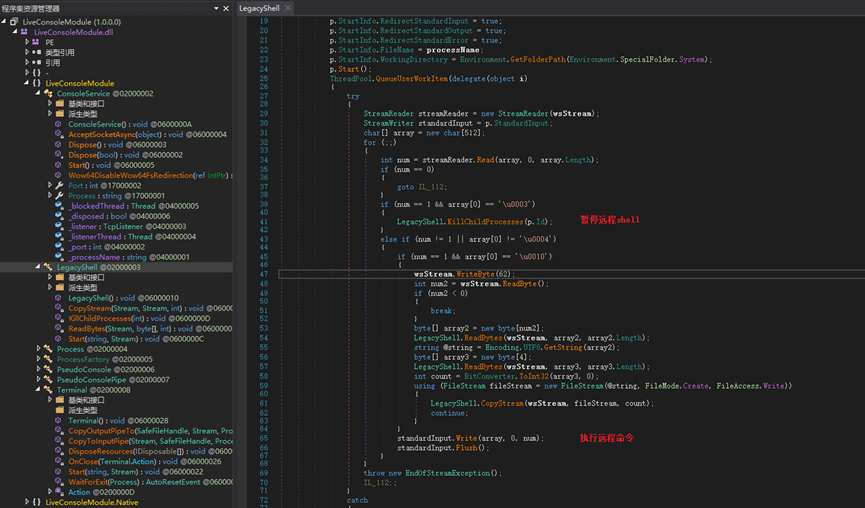Screen dimensions: 865x508
Task: Expand the PseudoConsolePipe class node
Action: (x=38, y=379)
